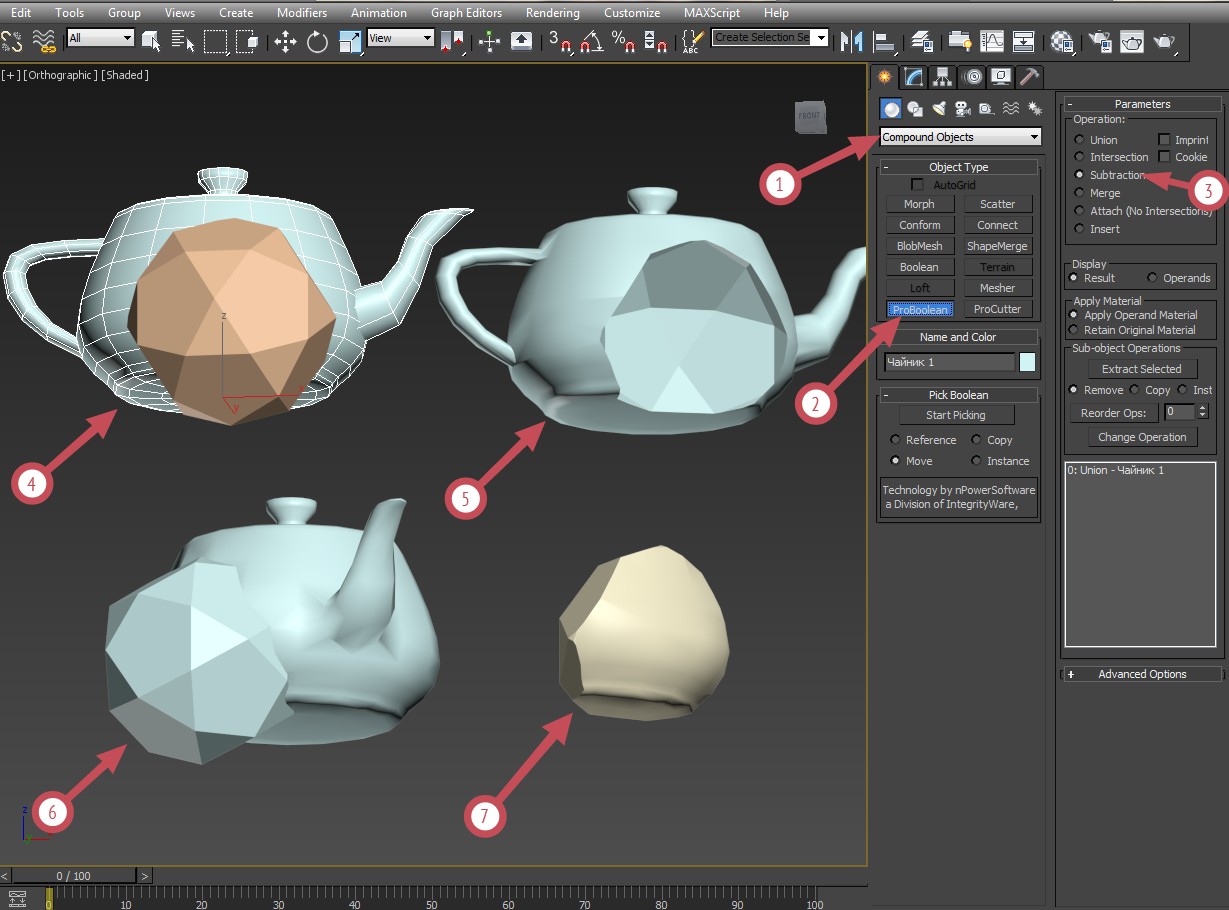Click the ProCutter object type button
The height and width of the screenshot is (910, 1229).
[997, 309]
